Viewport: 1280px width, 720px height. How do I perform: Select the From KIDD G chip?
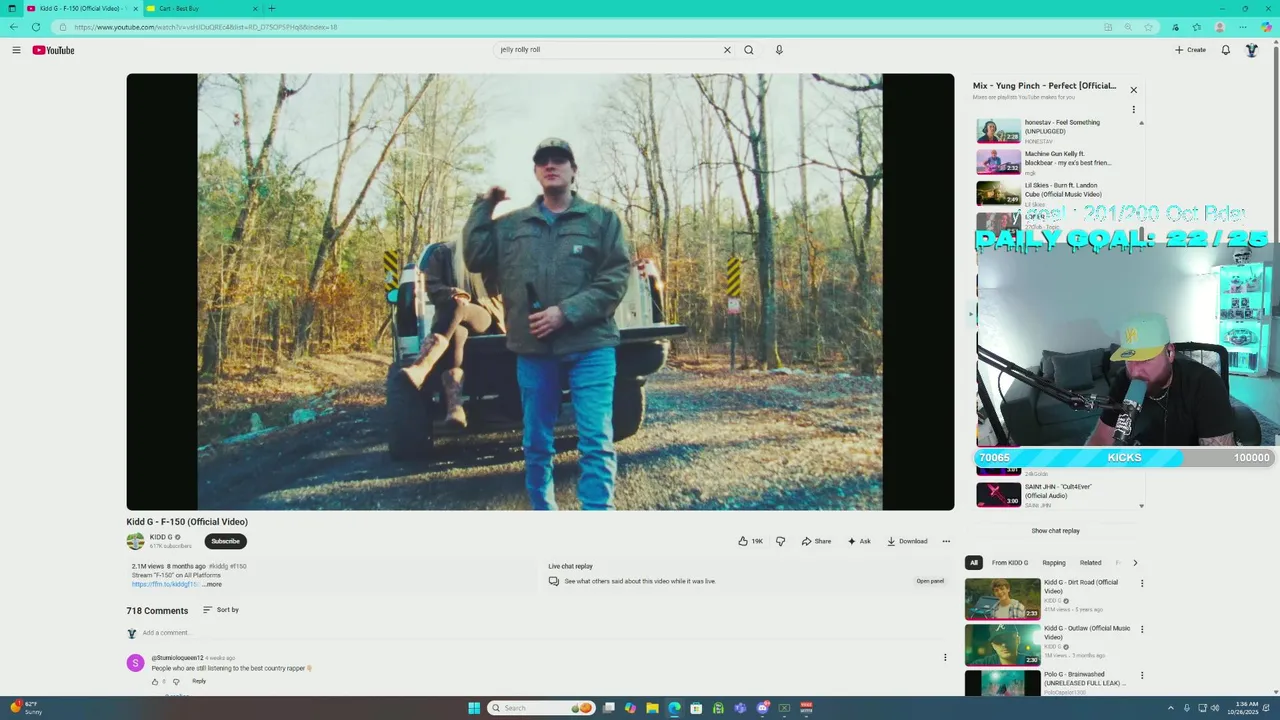tap(1010, 563)
